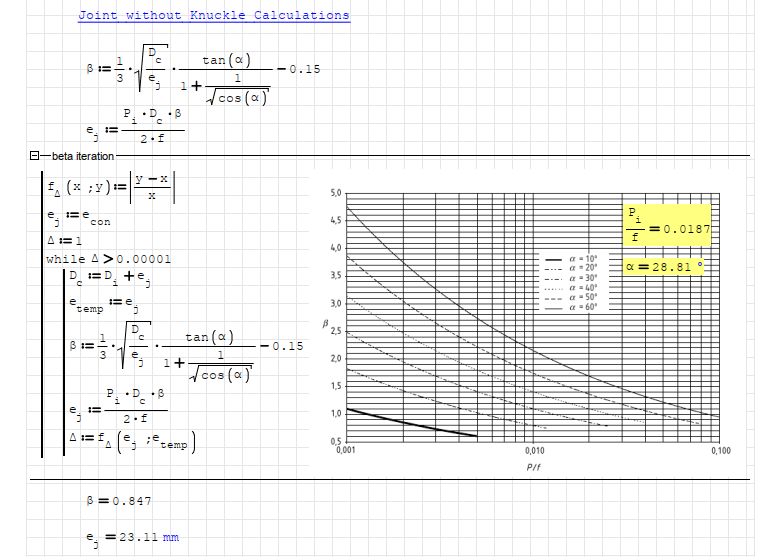
Task: Click the Δ := f_Δ(e_j; e_temp) line
Action: [x=131, y=440]
